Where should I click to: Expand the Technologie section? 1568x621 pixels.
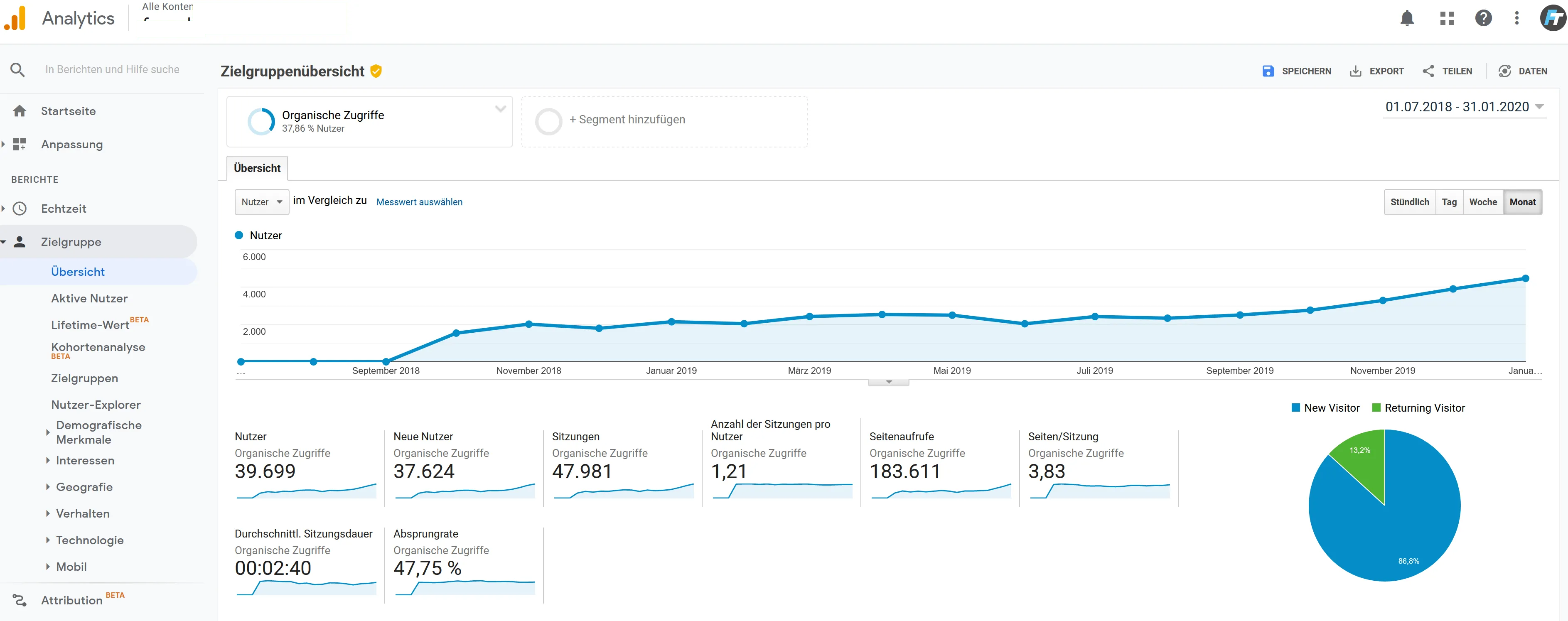coord(47,540)
